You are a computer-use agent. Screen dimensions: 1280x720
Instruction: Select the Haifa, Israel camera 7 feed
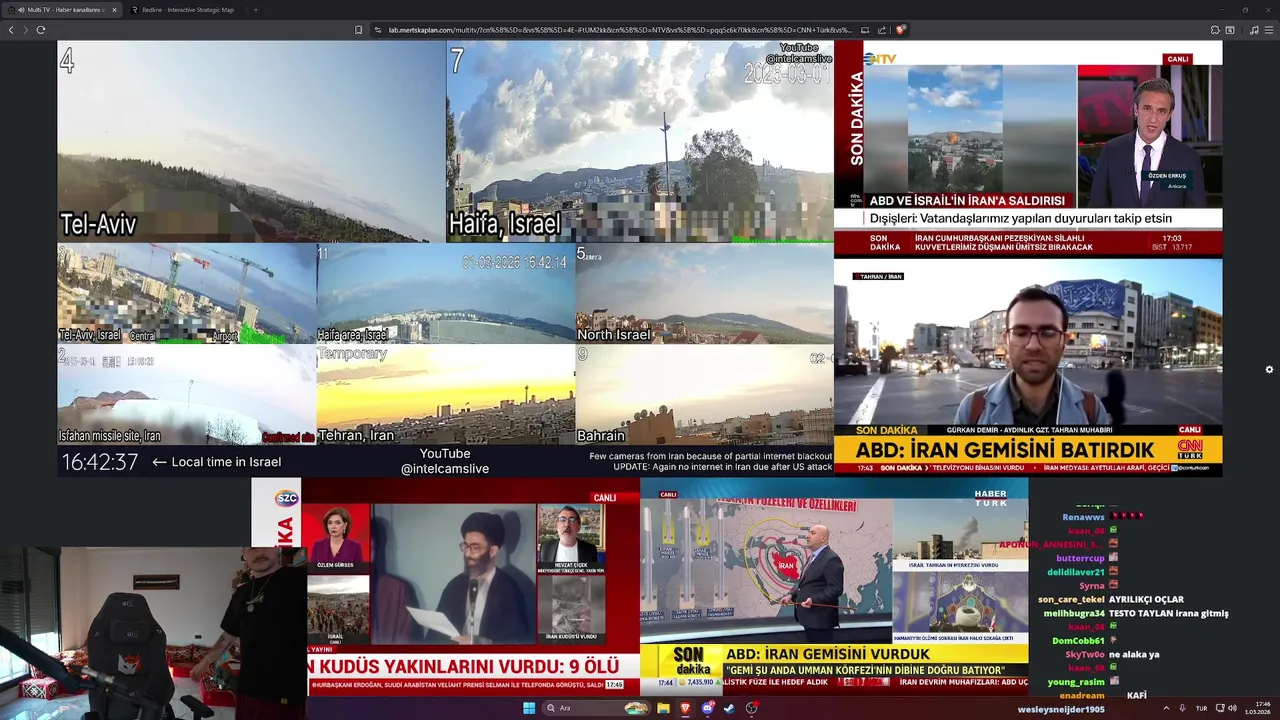[x=640, y=141]
